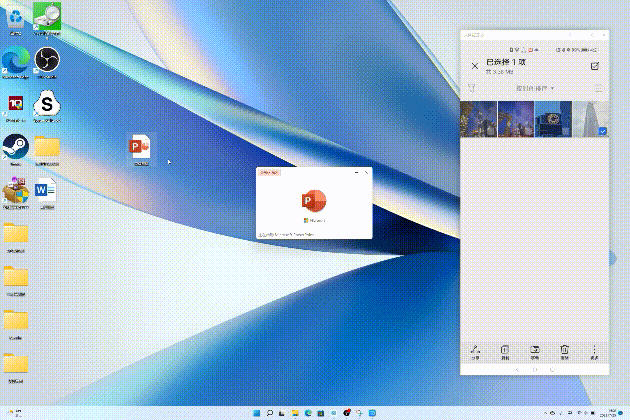Image resolution: width=630 pixels, height=420 pixels.
Task: Uncheck the selected fourth photo checkbox
Action: (x=602, y=131)
